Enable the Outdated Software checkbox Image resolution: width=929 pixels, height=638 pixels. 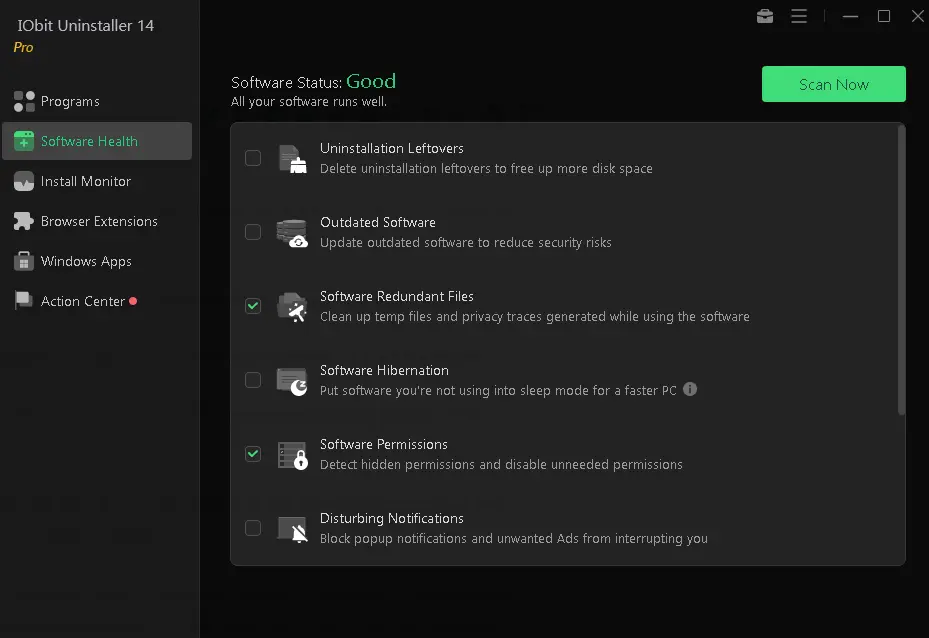tap(253, 232)
